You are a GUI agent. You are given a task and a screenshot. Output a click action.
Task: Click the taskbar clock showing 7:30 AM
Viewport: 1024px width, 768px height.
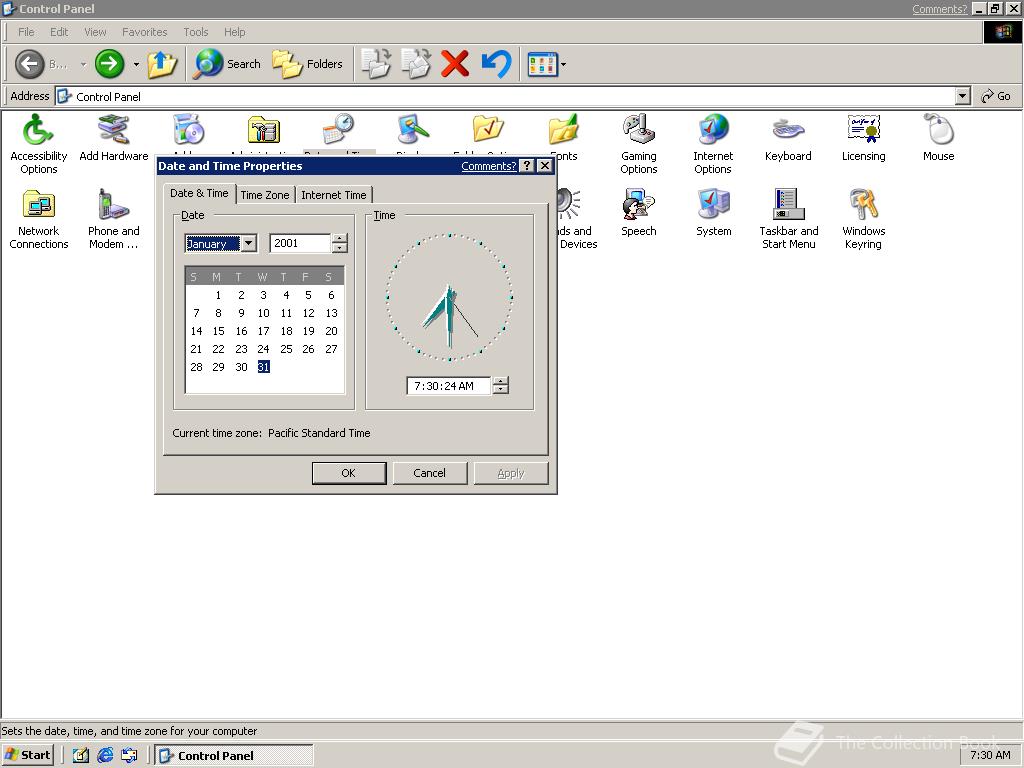pos(990,755)
